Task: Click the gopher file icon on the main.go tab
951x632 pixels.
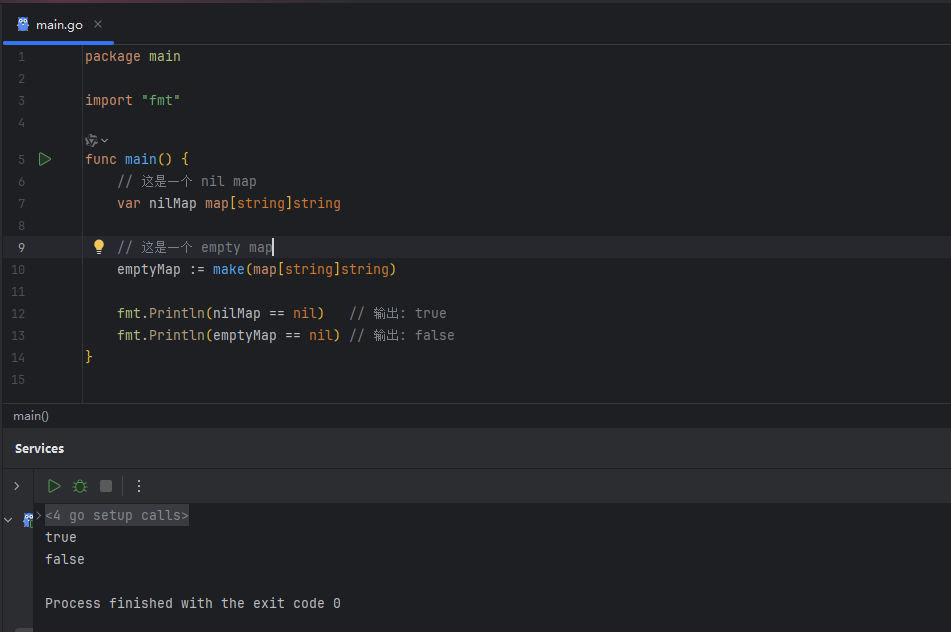Action: pos(23,24)
